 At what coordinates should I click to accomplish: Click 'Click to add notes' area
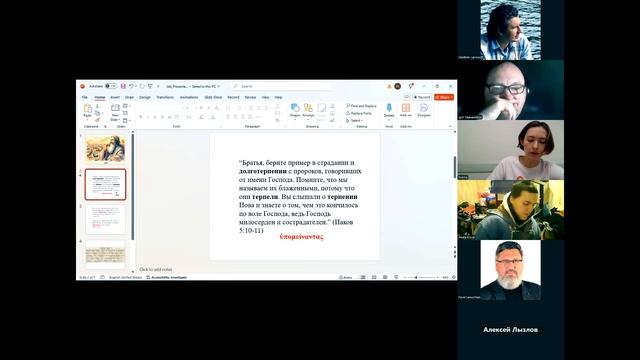(x=156, y=269)
